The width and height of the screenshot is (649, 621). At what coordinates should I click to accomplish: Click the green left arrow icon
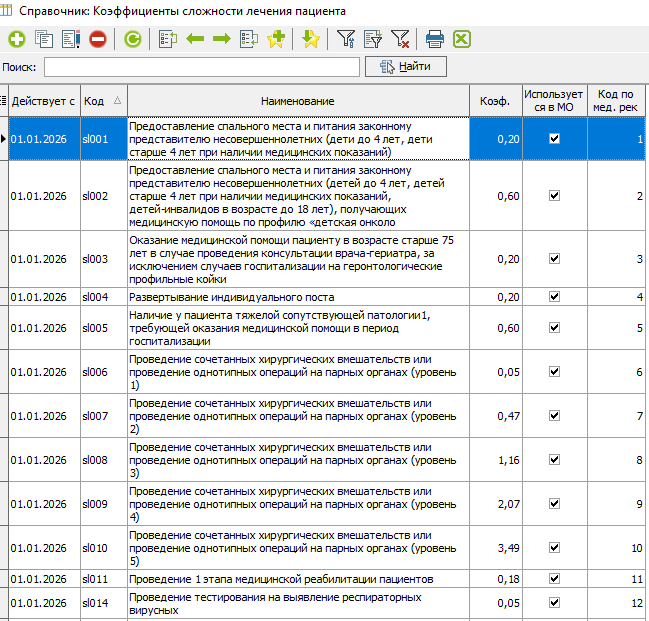point(195,40)
